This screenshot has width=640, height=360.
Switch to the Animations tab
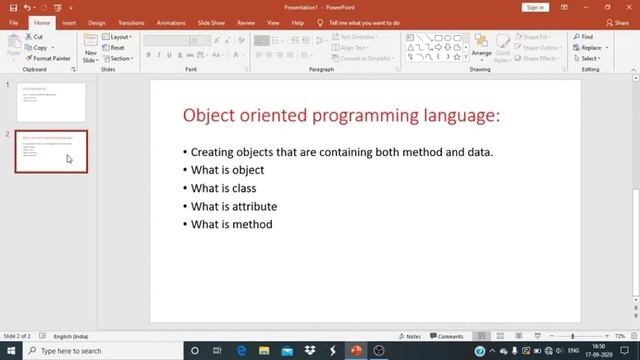(x=171, y=23)
